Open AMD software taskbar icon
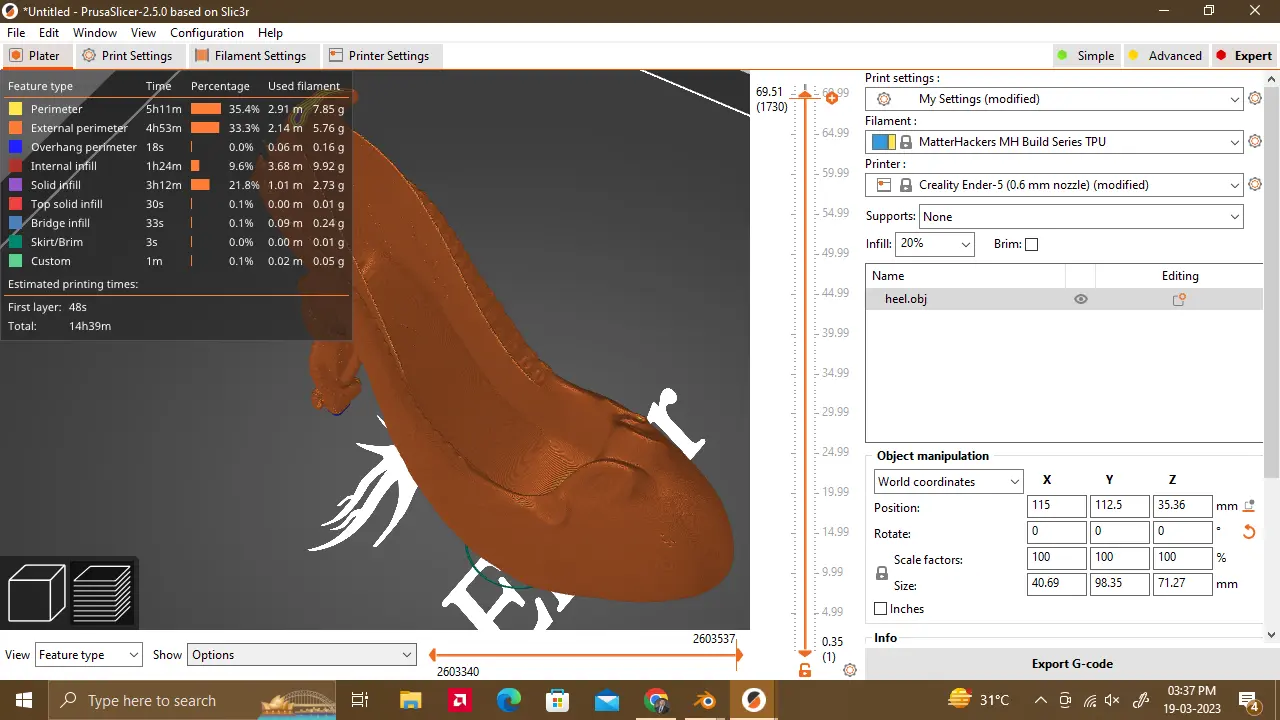 [460, 700]
